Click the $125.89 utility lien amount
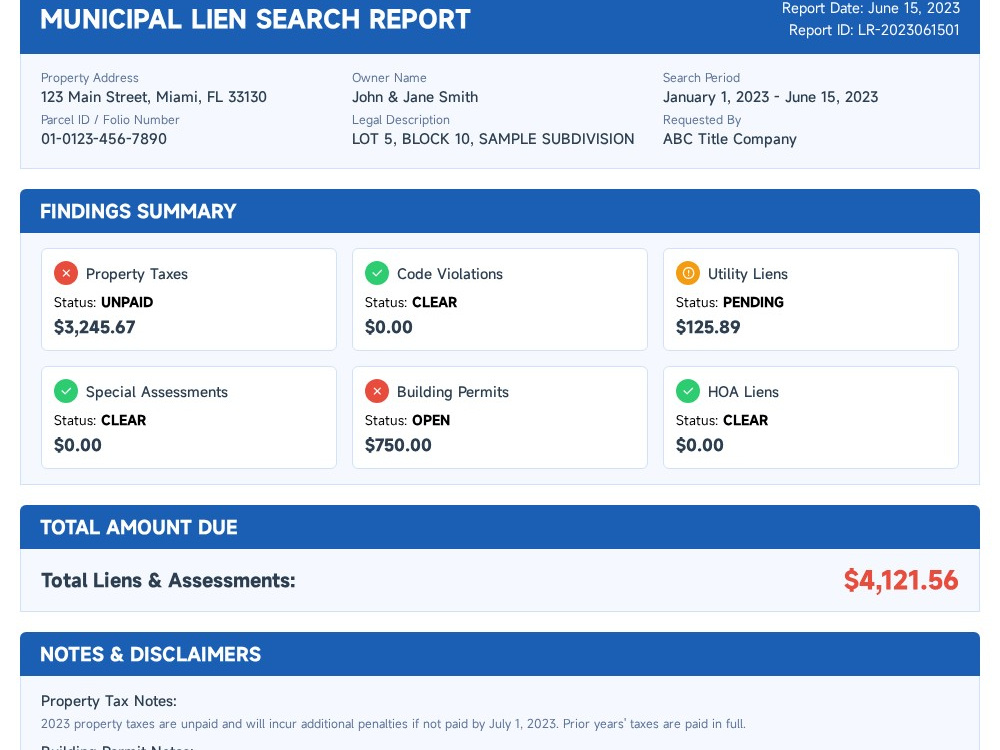Screen dimensions: 1000x750 click(708, 327)
